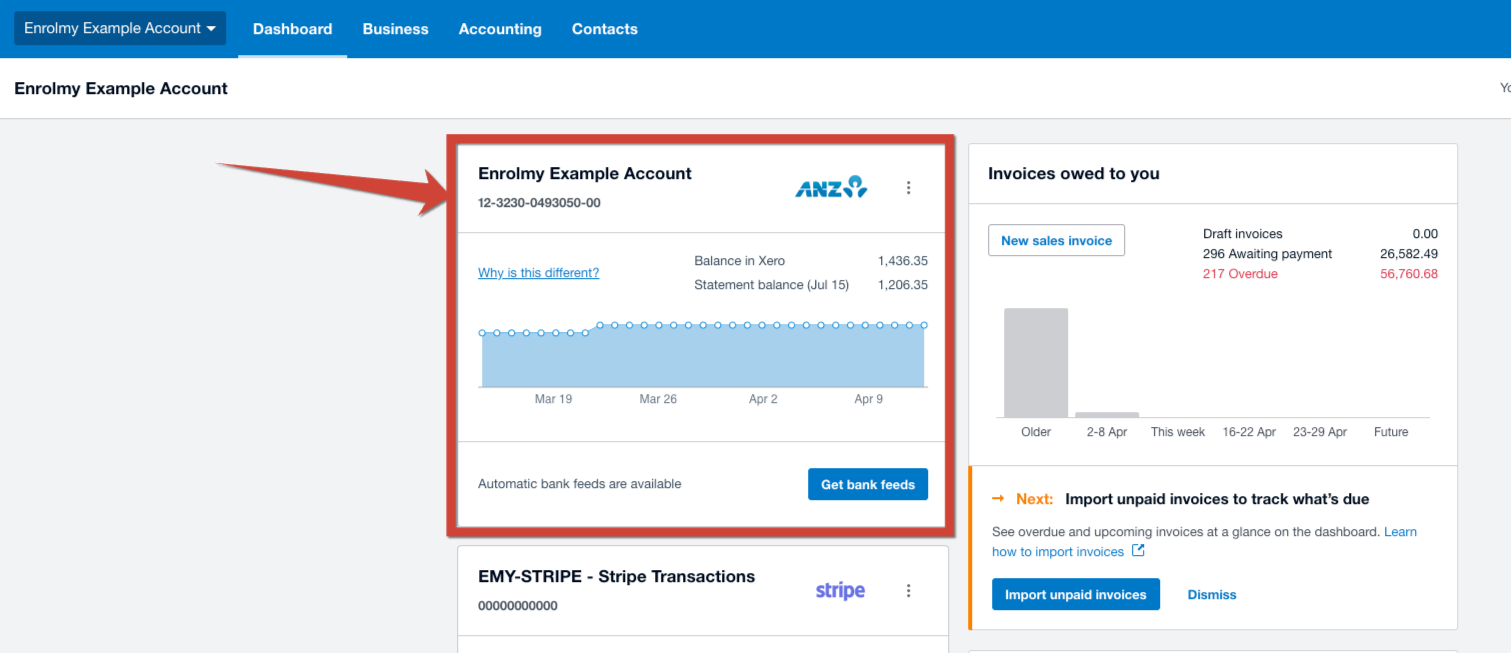
Task: Click the Stripe logo
Action: pyautogui.click(x=840, y=590)
